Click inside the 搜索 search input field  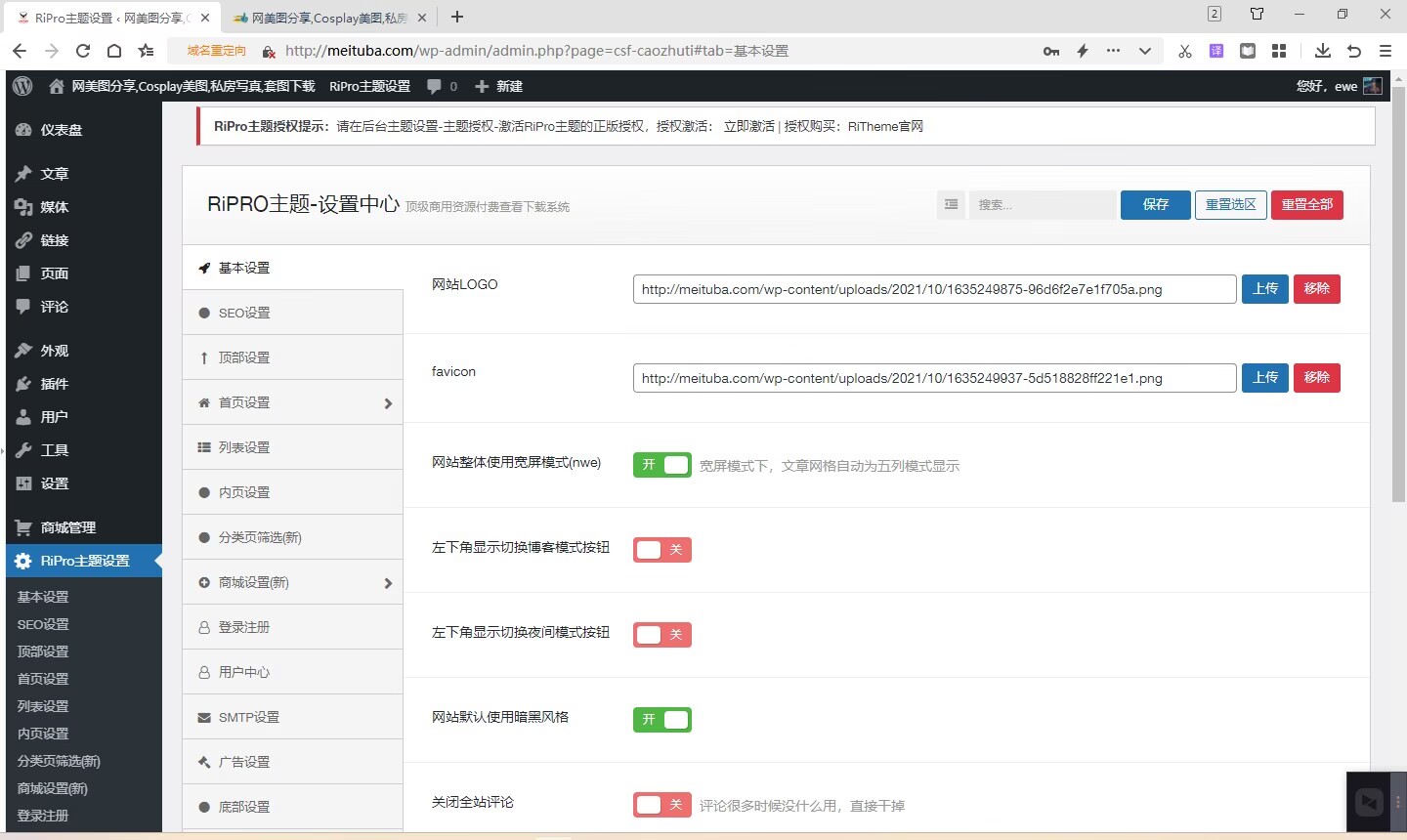(x=1036, y=204)
